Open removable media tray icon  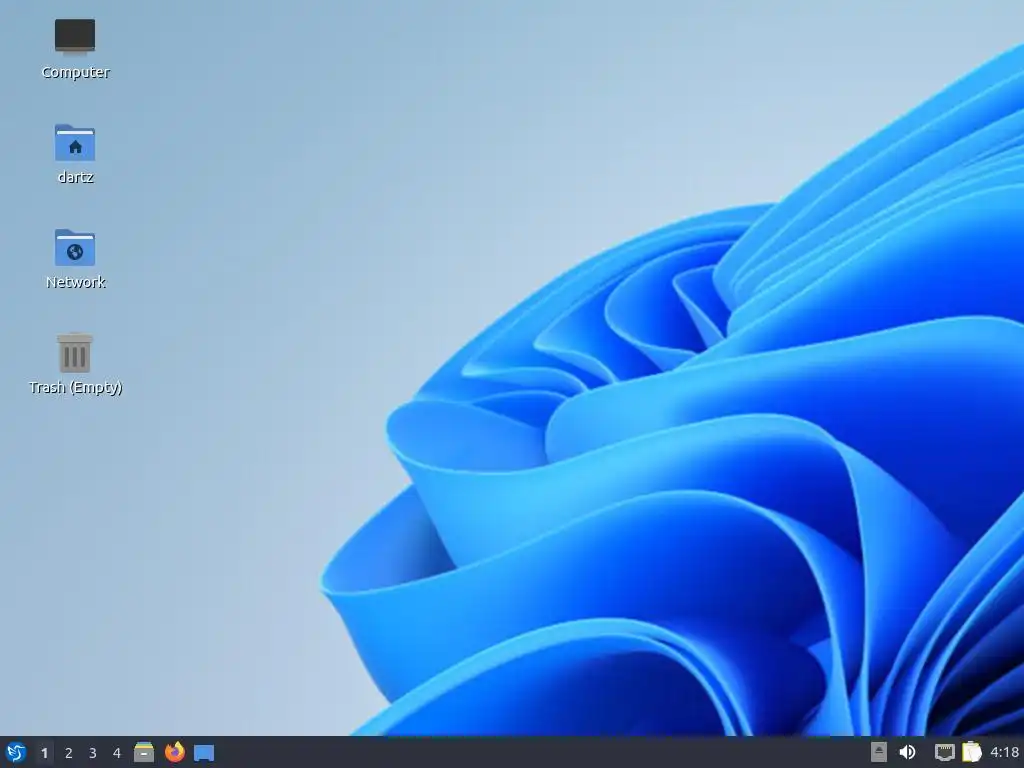(879, 752)
